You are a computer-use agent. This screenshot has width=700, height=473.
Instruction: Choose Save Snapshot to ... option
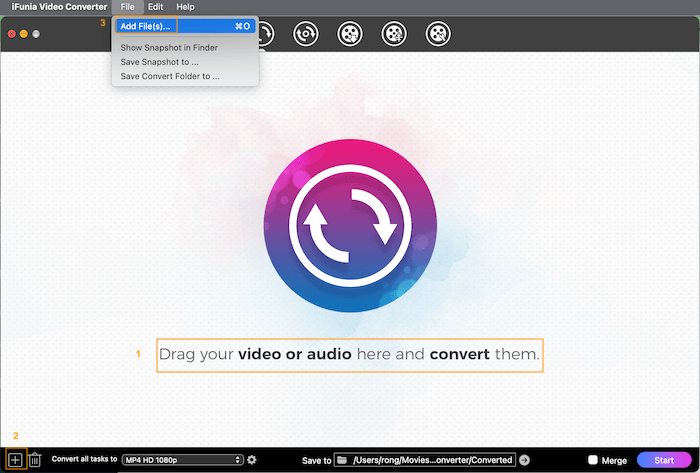coord(160,62)
